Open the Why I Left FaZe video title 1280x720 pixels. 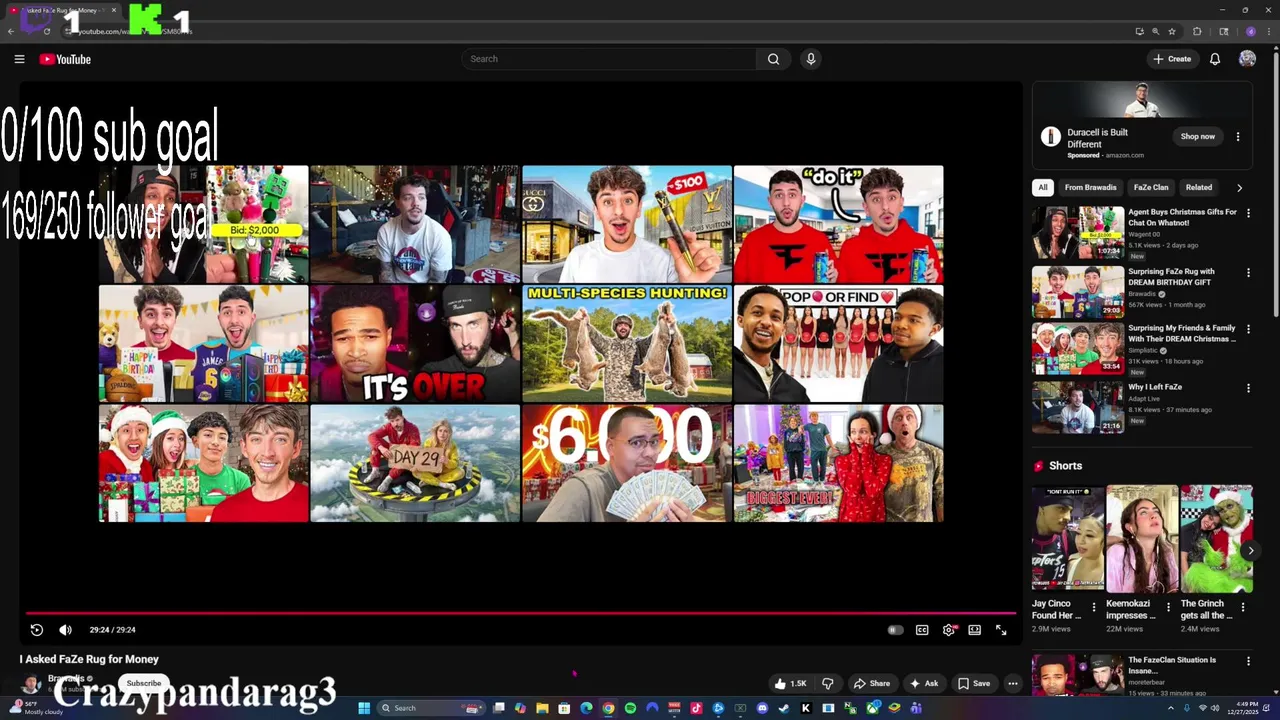[x=1155, y=387]
